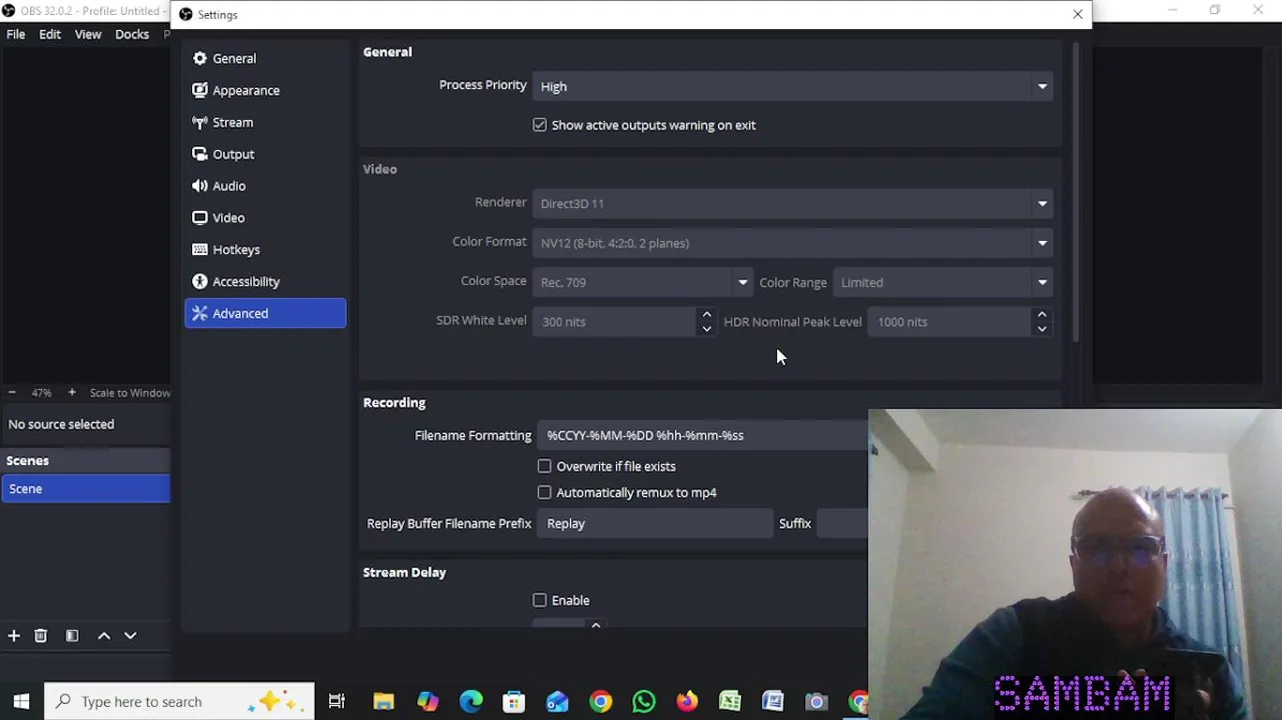
Task: Enable Overwrite if file exists
Action: (x=544, y=466)
